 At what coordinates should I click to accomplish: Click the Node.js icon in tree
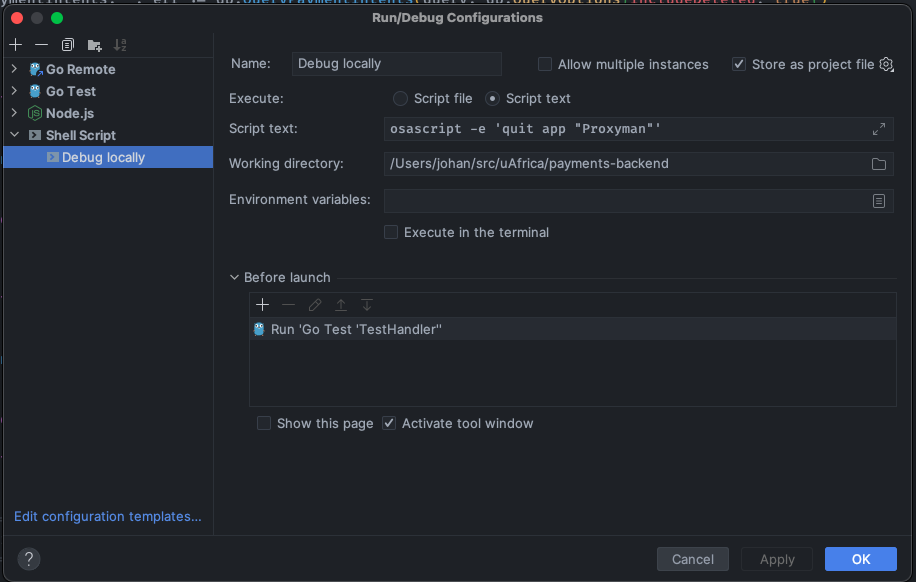click(x=35, y=113)
